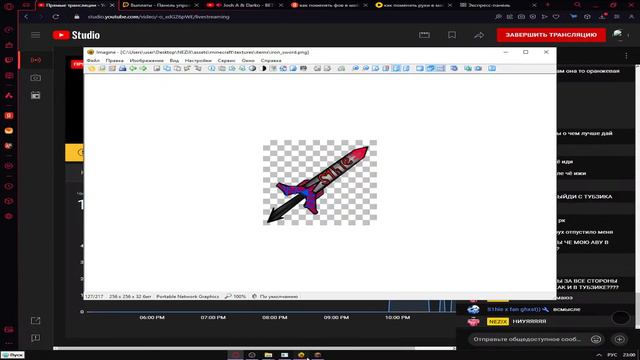This screenshot has height=360, width=640.
Task: Select the Manage calendar icon in Studio sidebar
Action: [36, 96]
